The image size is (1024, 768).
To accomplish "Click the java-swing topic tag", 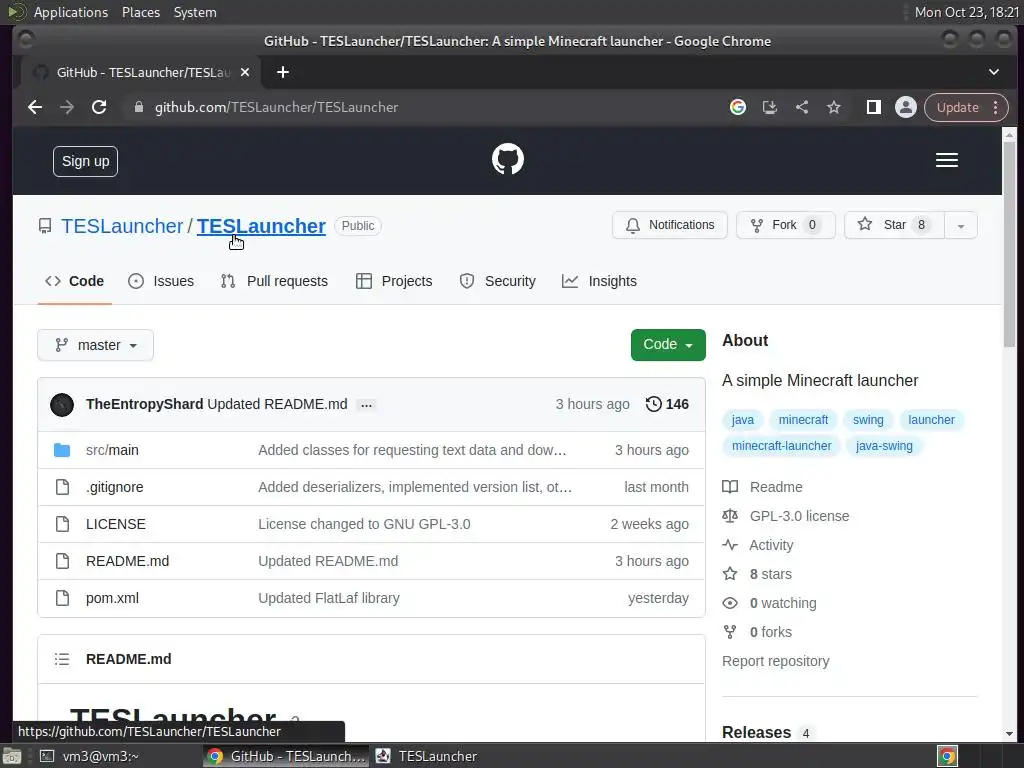I will click(x=884, y=446).
